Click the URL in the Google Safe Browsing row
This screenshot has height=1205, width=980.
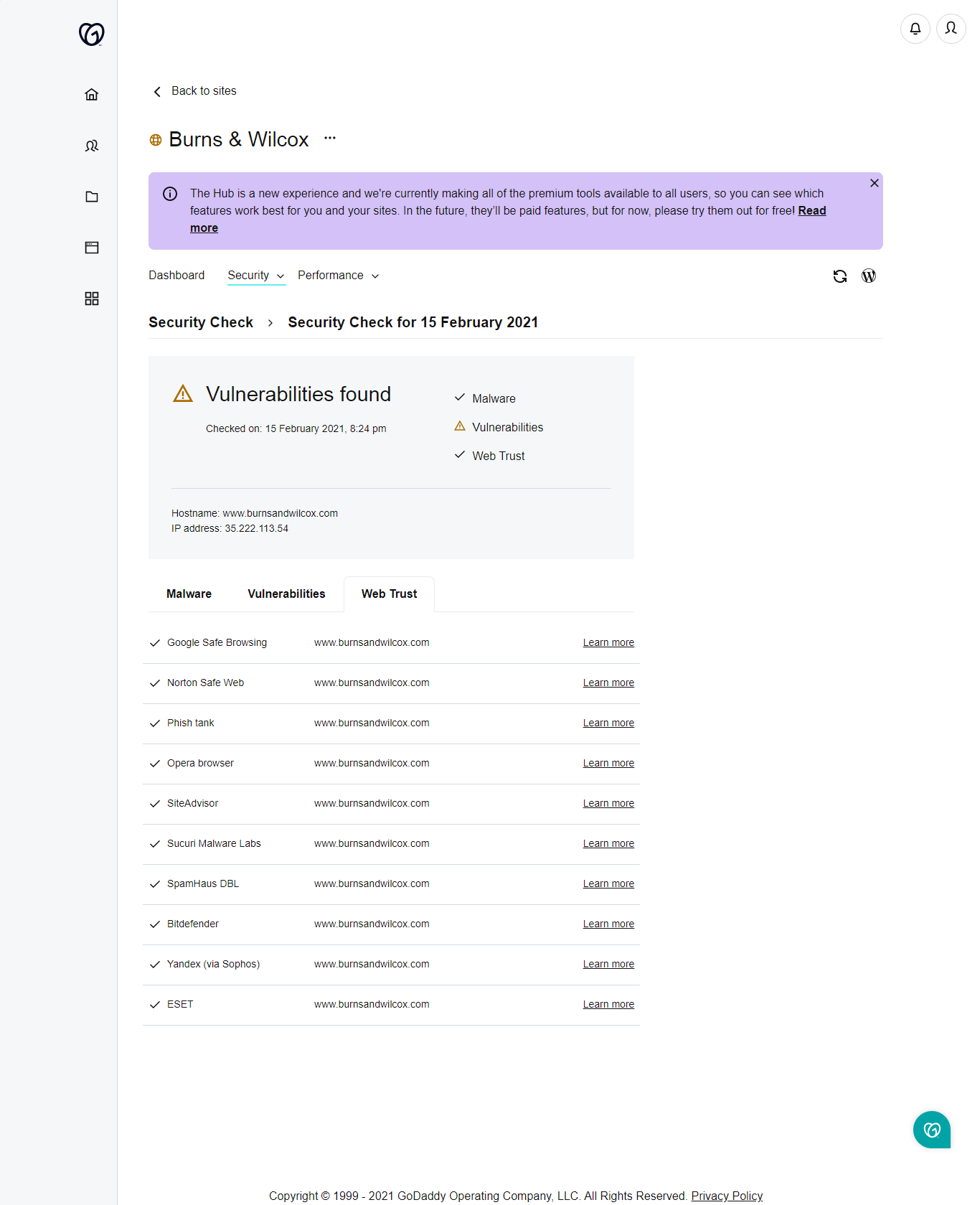(x=372, y=643)
